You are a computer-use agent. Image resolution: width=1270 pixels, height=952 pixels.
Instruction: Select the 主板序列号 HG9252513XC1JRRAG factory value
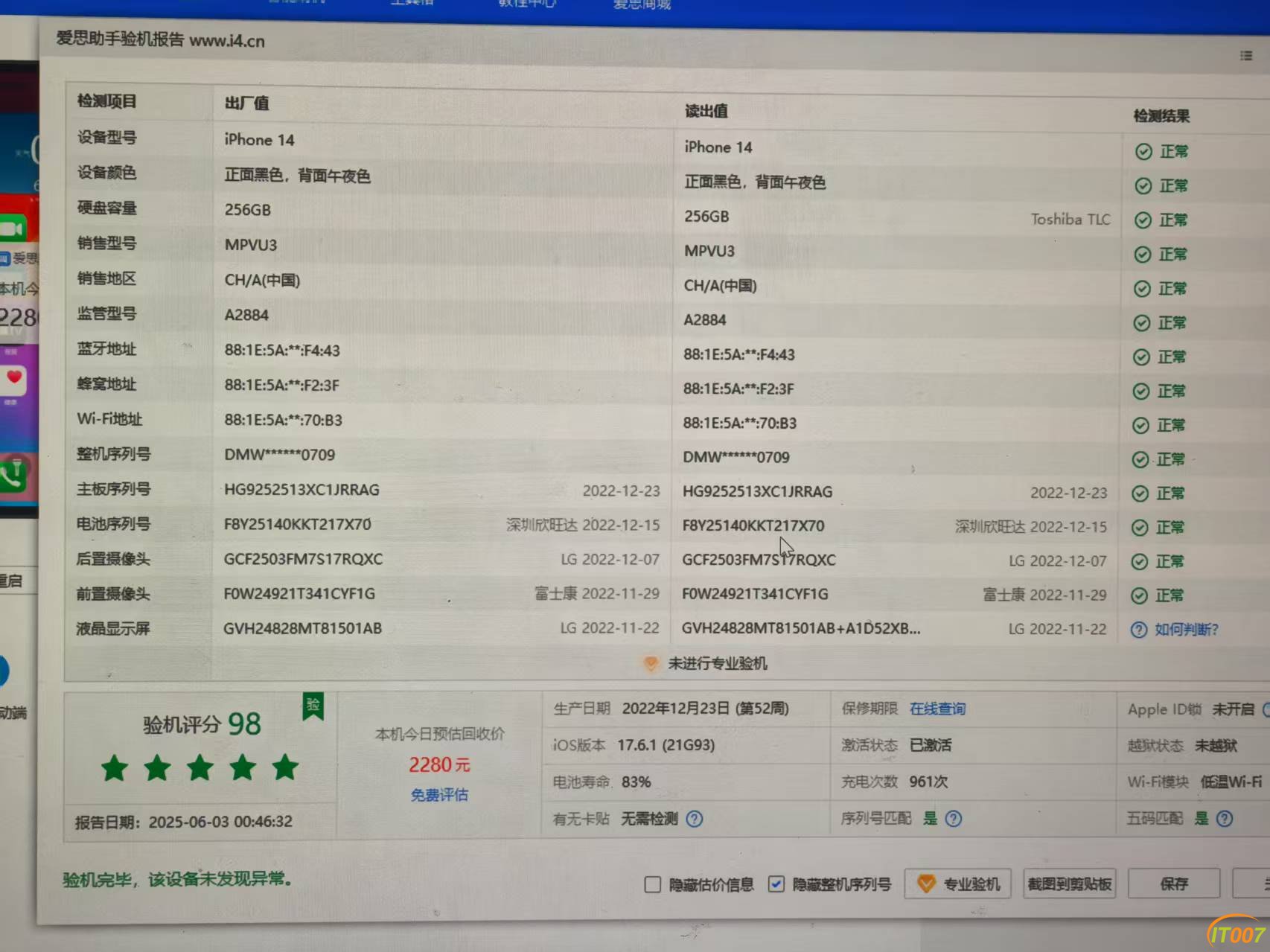tap(302, 490)
